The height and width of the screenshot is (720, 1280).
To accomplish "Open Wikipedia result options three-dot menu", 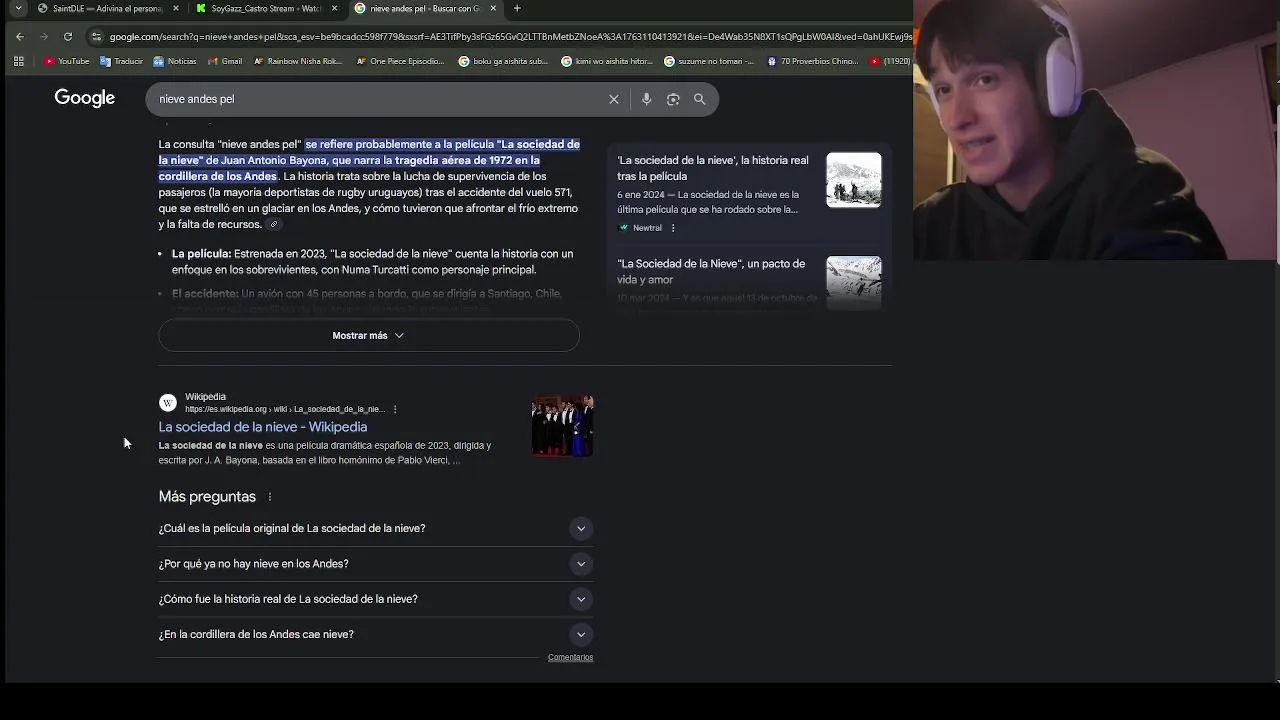I will (395, 409).
